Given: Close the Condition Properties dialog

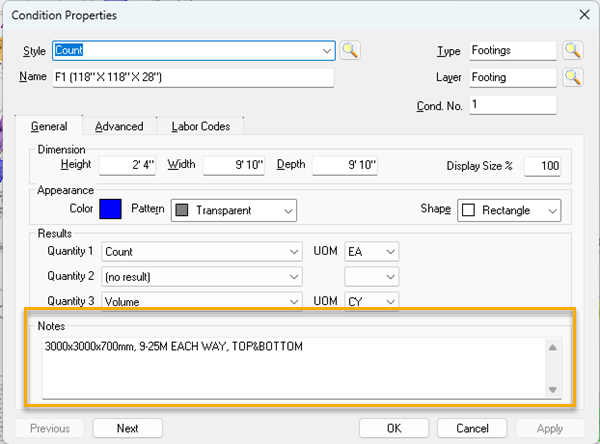Looking at the screenshot, I should (584, 15).
